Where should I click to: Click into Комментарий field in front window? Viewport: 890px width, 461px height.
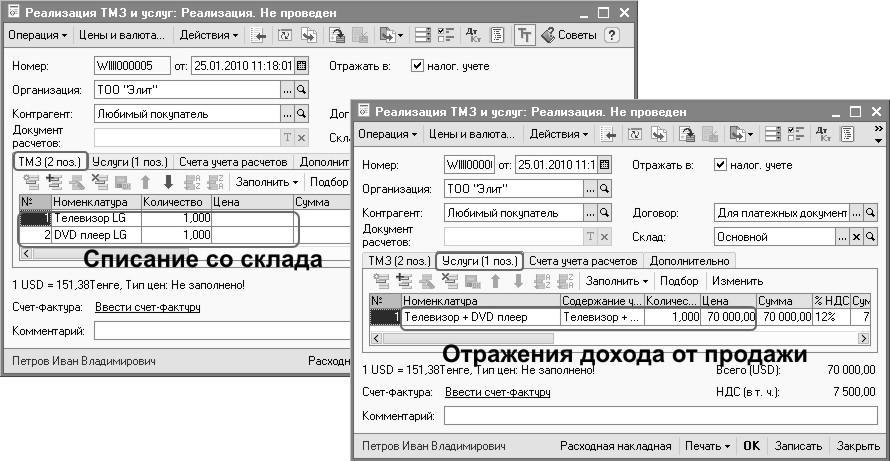[660, 415]
